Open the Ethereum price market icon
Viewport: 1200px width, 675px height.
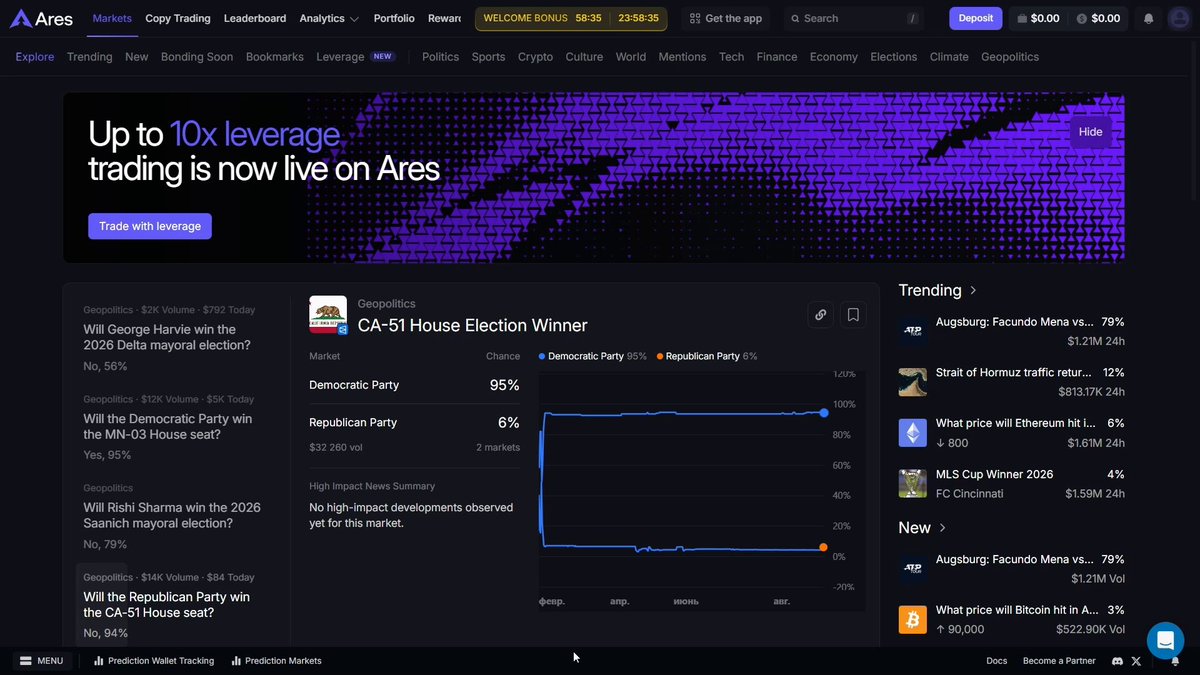[912, 432]
